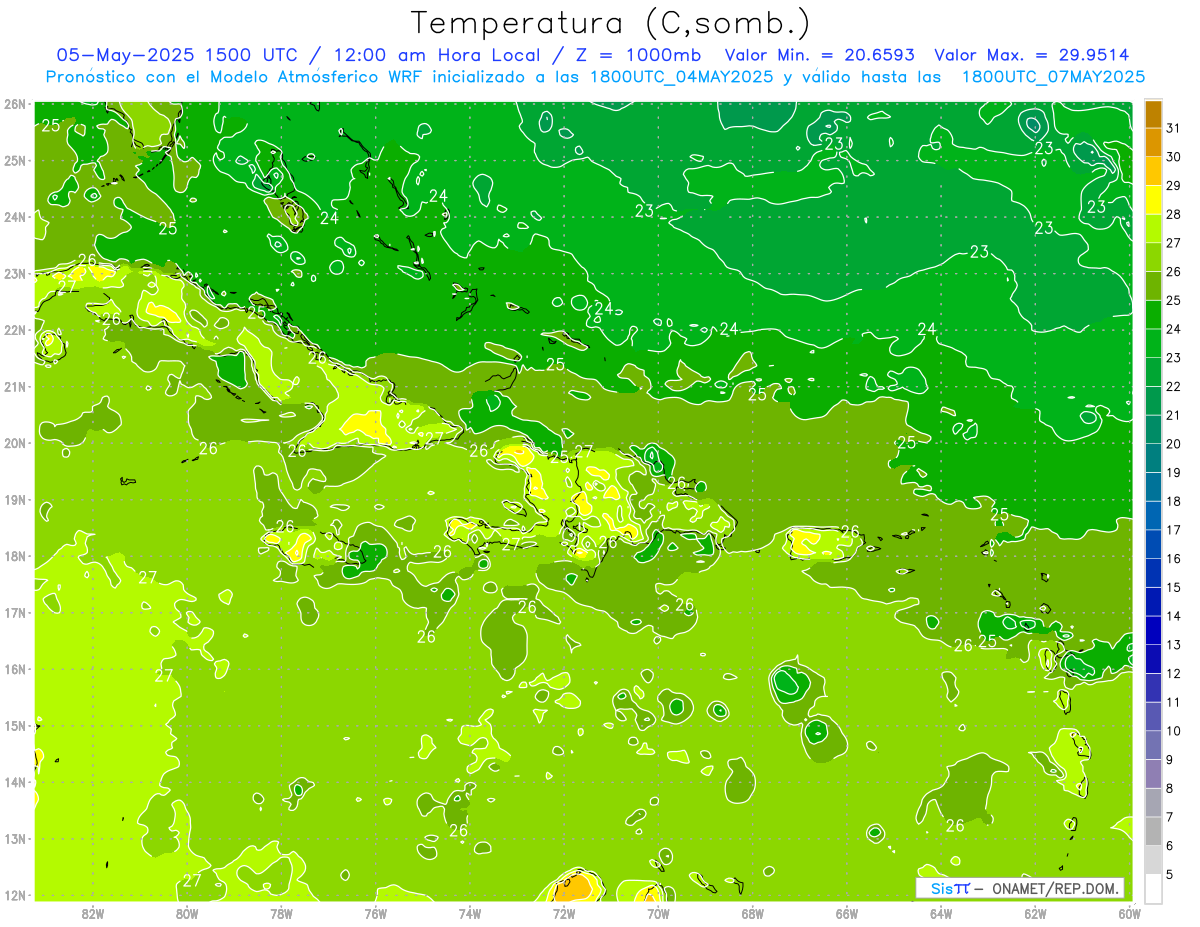
Task: Click the 18N latitude axis label
Action: [x=15, y=555]
